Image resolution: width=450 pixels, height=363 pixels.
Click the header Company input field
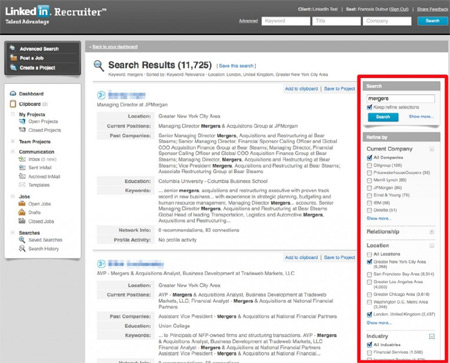click(x=387, y=21)
